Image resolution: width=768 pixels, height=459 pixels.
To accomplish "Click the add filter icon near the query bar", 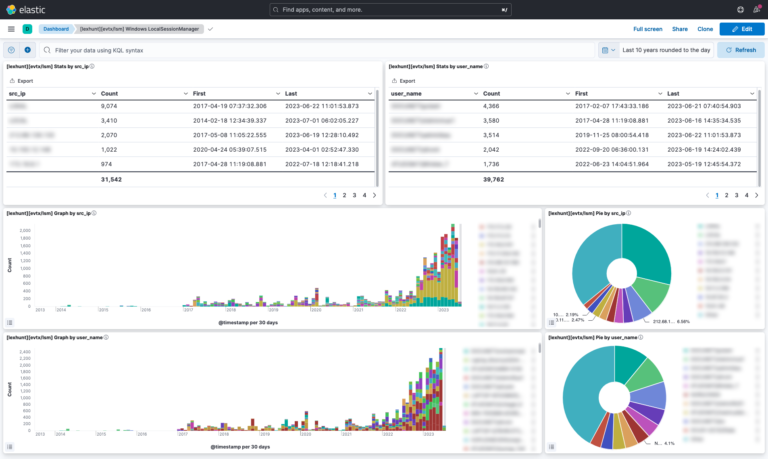I will point(27,49).
